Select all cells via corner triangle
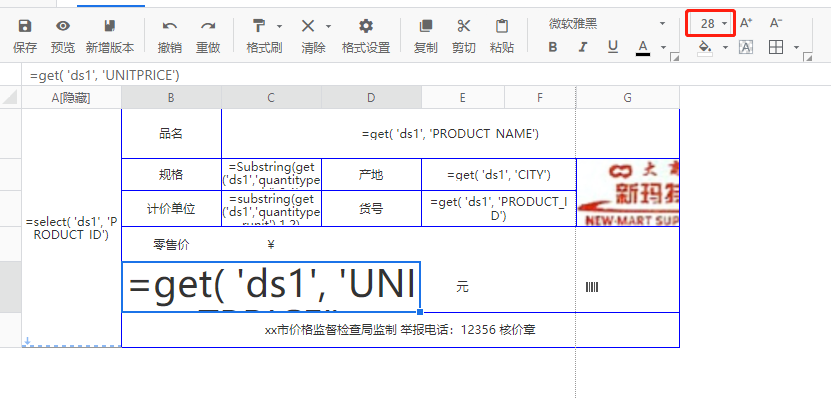 pos(11,98)
